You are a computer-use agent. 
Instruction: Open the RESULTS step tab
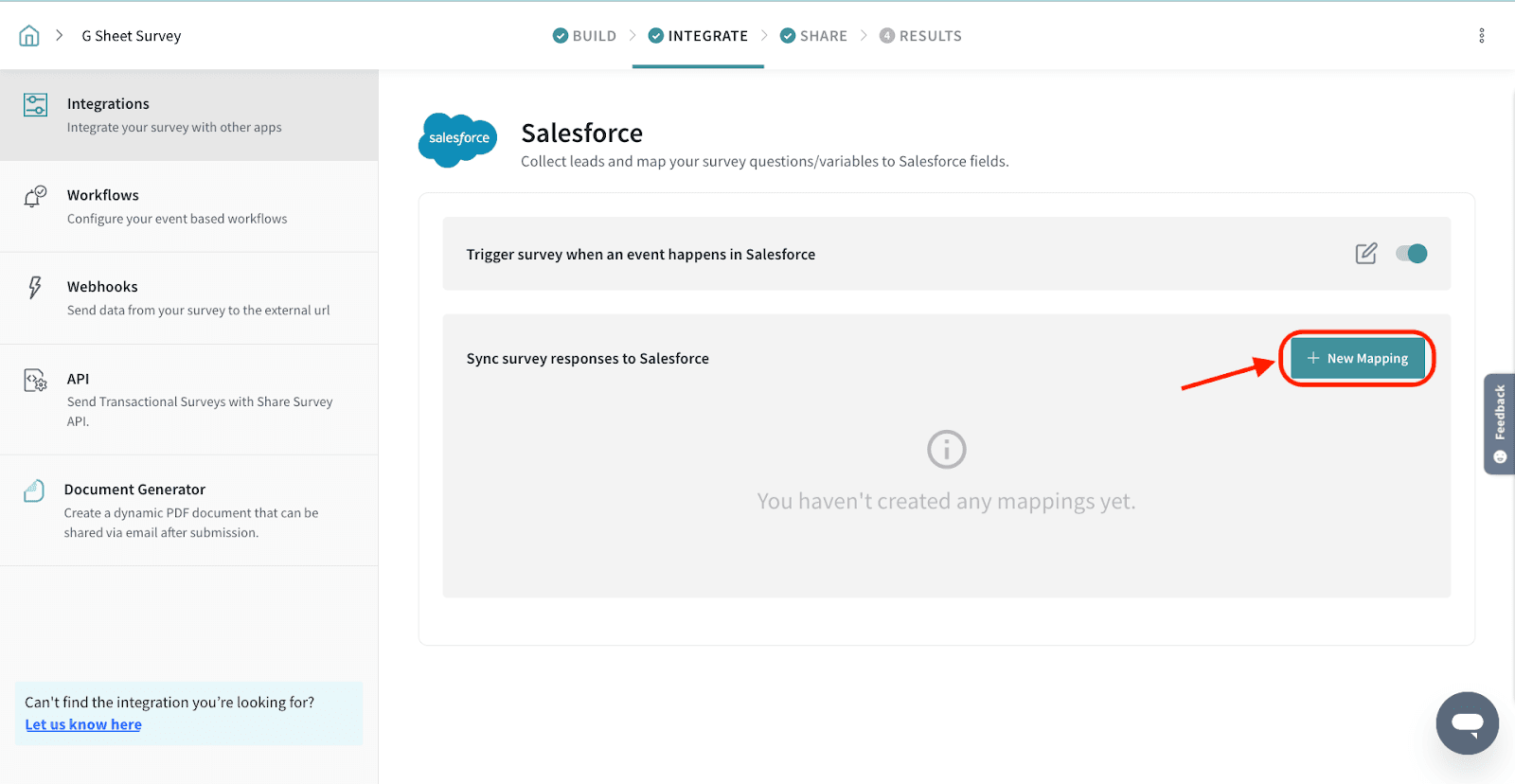pyautogui.click(x=920, y=36)
